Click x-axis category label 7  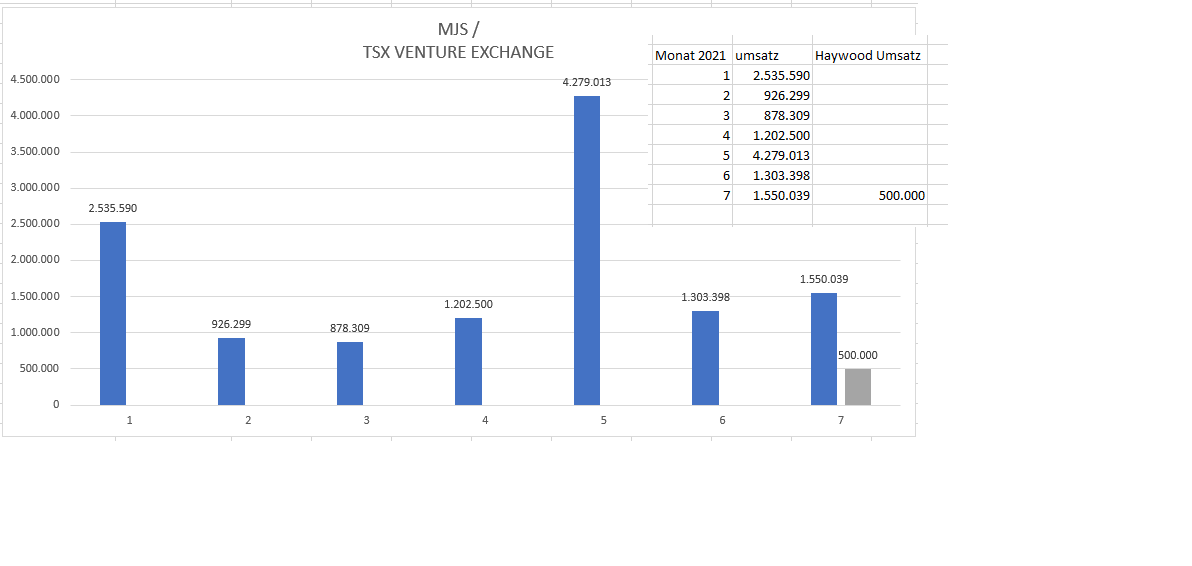841,420
